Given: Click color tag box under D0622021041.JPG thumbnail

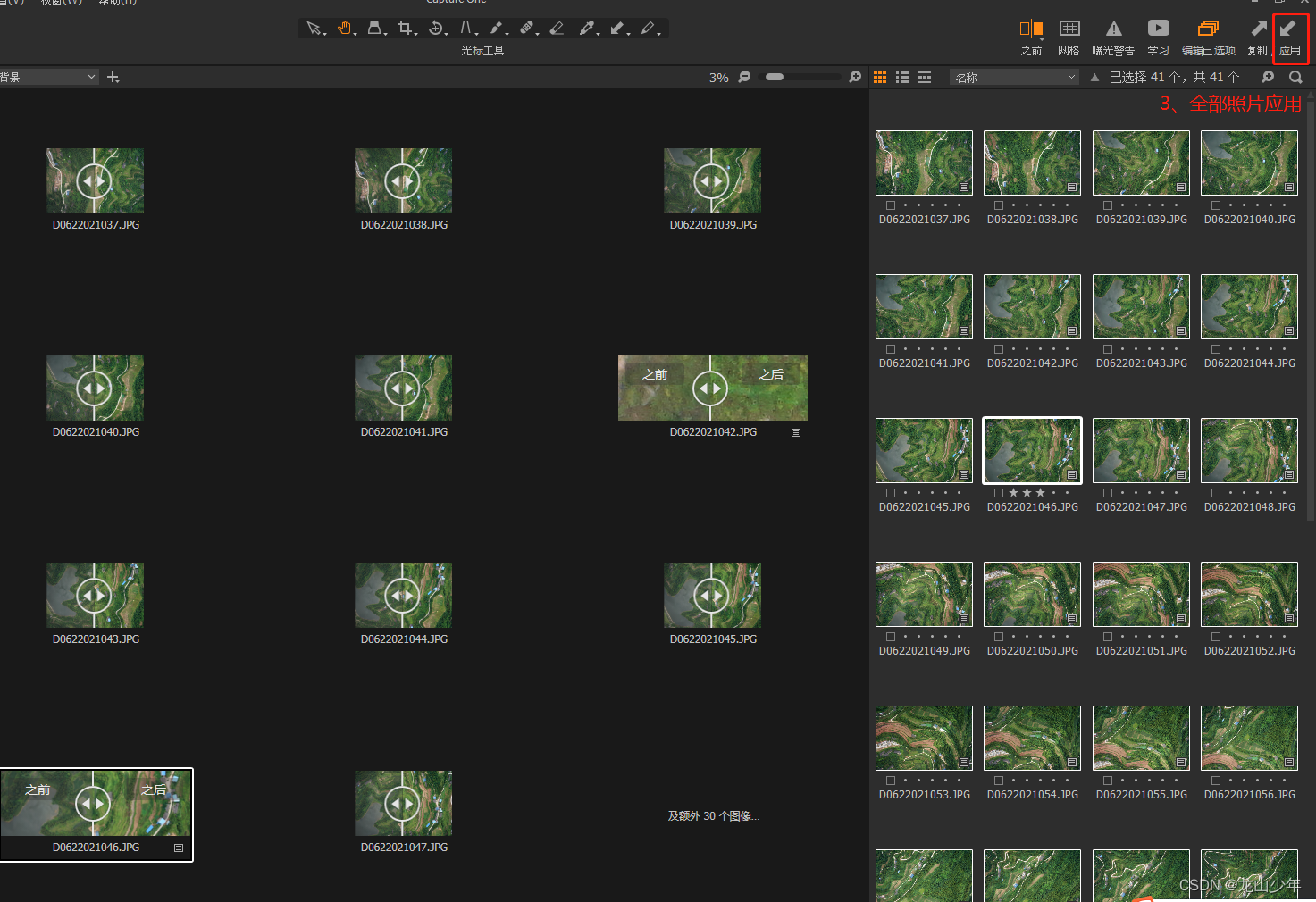Looking at the screenshot, I should point(891,349).
